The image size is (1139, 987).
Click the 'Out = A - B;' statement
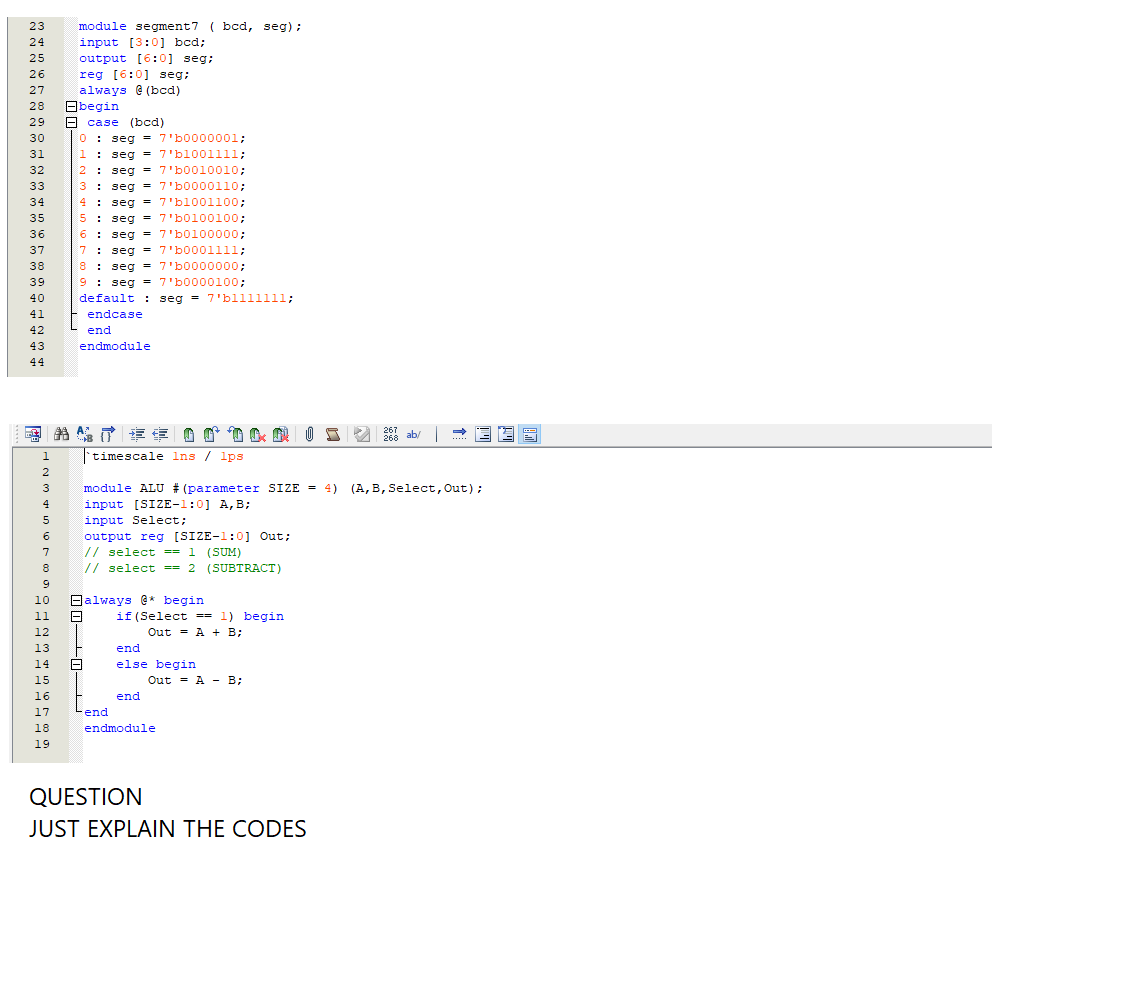tap(195, 681)
